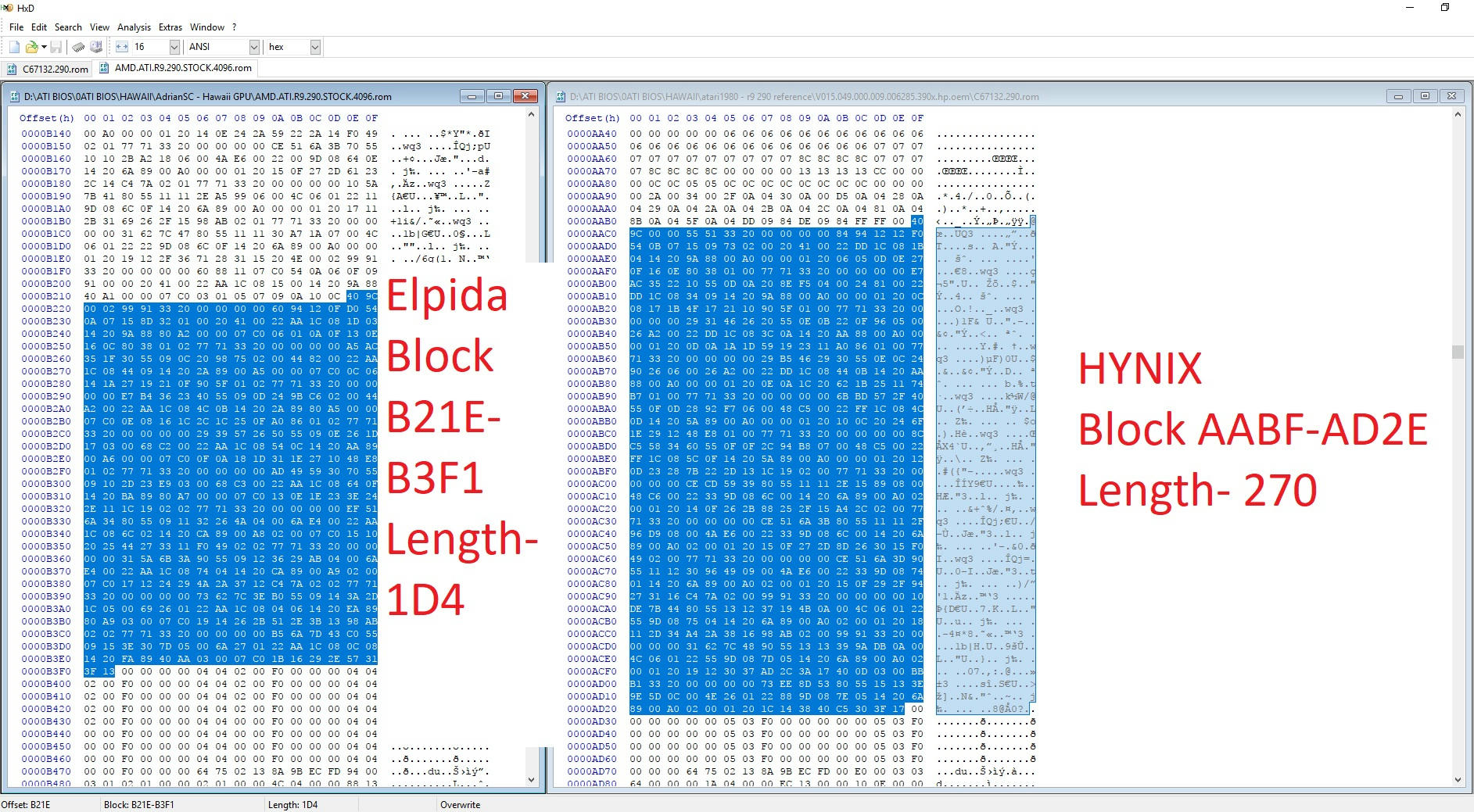The width and height of the screenshot is (1474, 812).
Task: Click the Open disk toolbar icon
Action: (95, 47)
